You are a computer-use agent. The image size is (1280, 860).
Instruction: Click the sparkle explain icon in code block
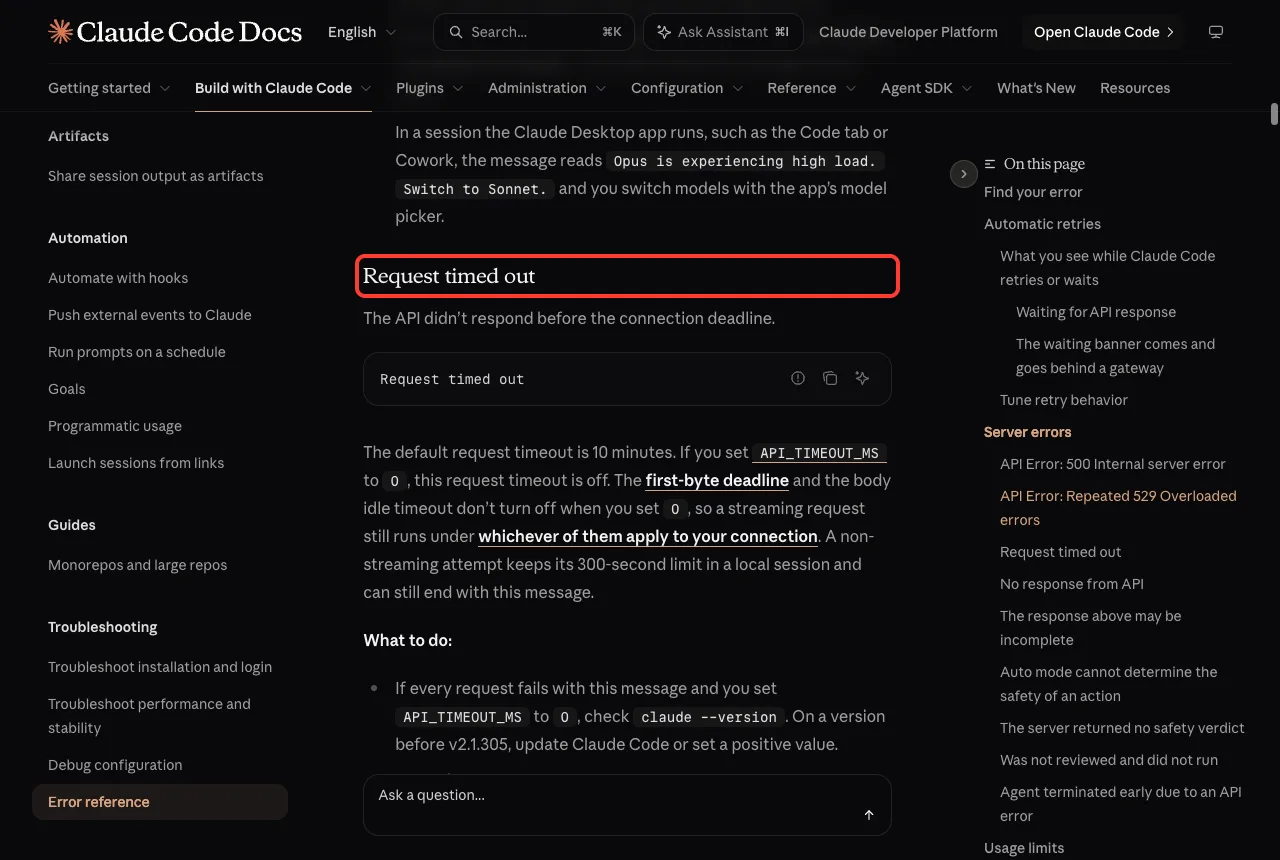tap(862, 378)
